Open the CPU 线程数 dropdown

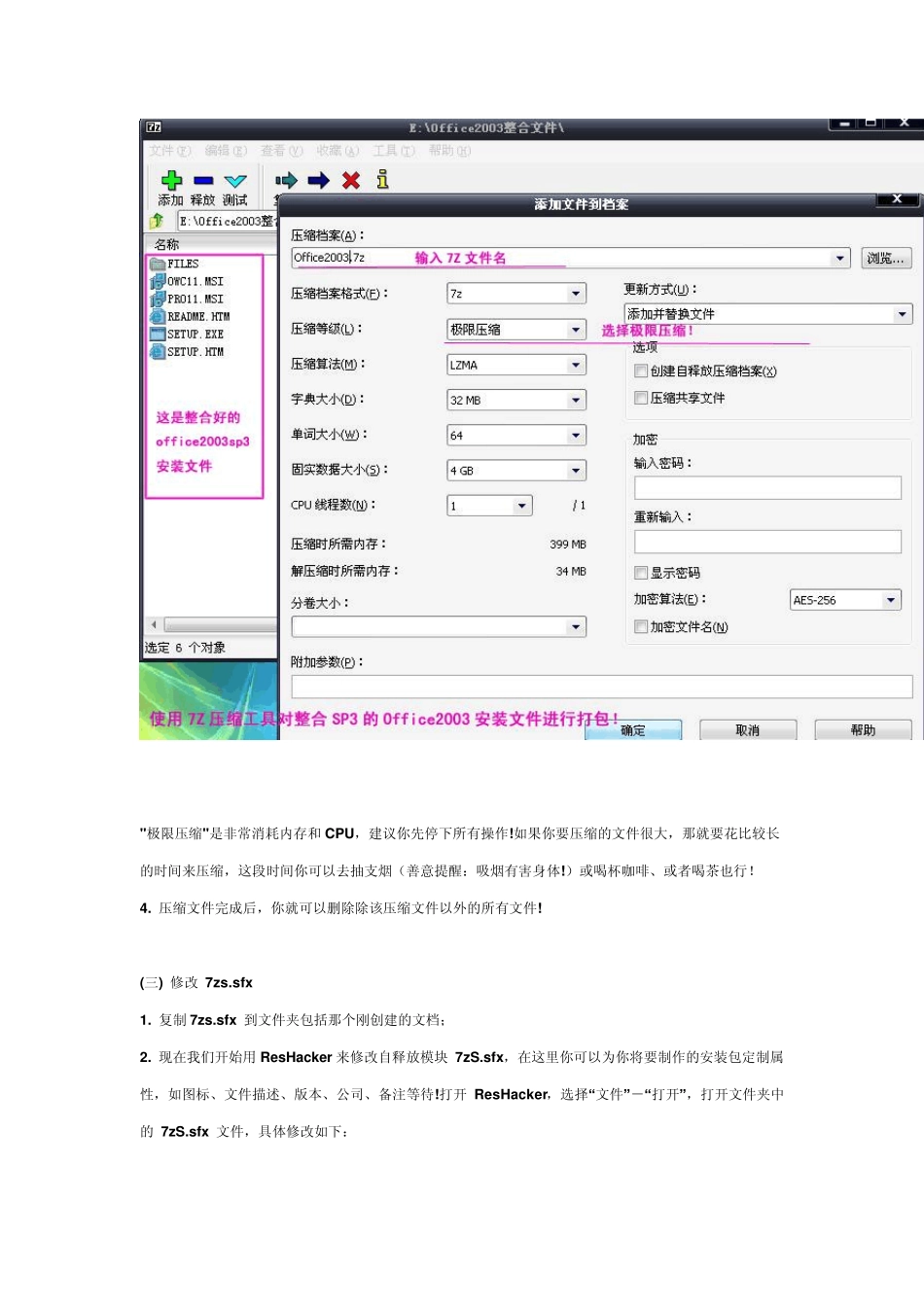[522, 506]
